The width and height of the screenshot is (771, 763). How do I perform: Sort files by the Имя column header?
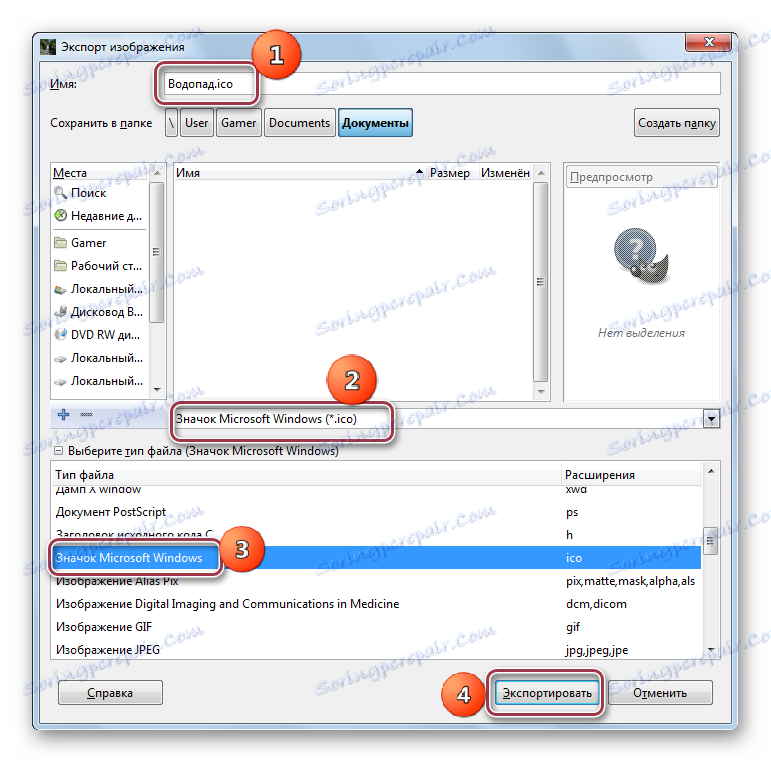(300, 173)
